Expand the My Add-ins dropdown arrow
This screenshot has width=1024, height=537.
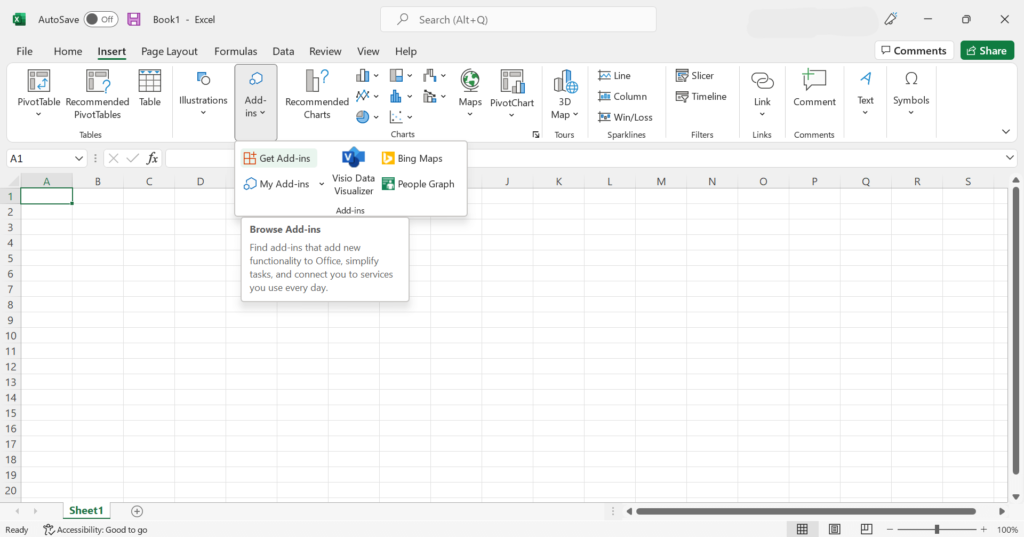pos(321,184)
